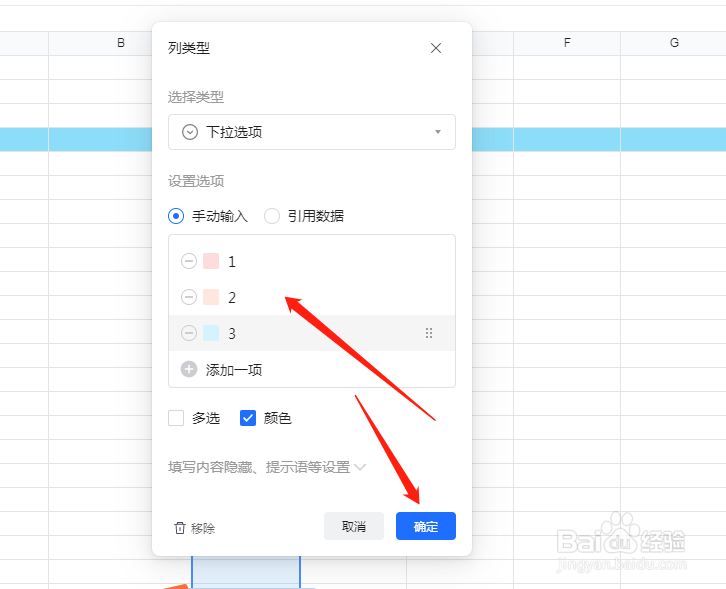
Task: Click the 添加一项 label
Action: 234,370
